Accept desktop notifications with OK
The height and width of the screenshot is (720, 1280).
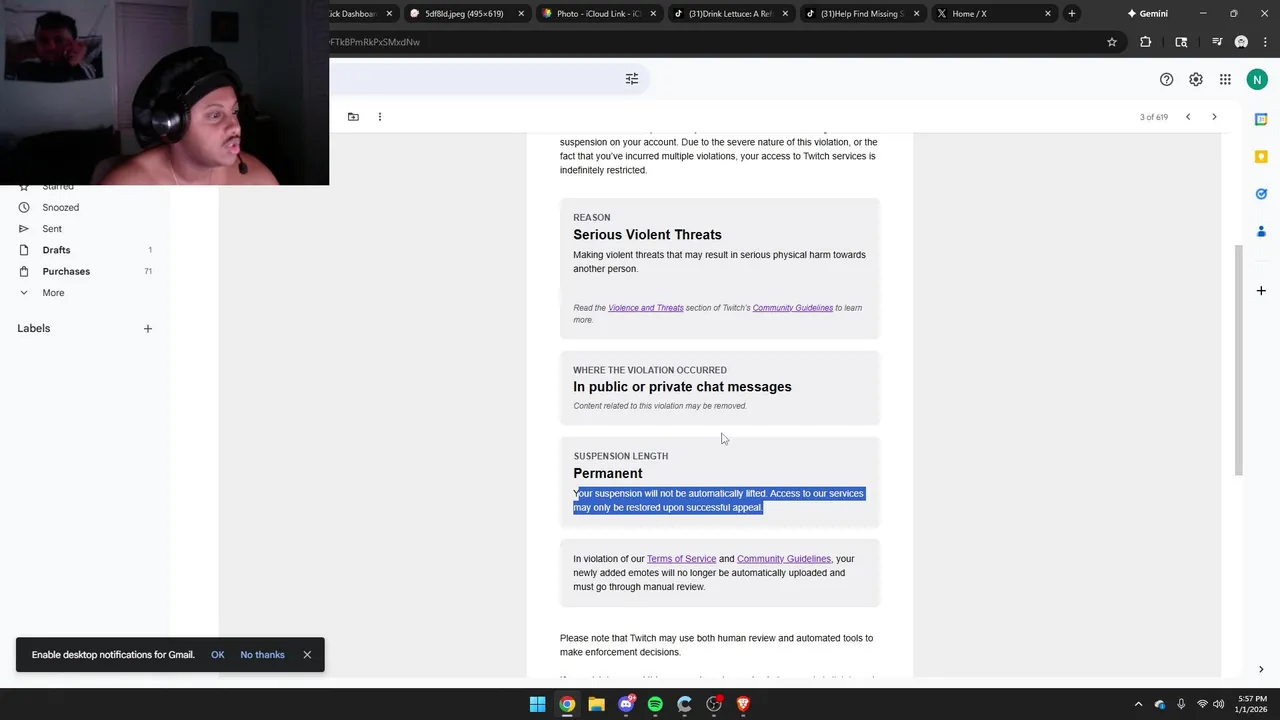click(218, 655)
